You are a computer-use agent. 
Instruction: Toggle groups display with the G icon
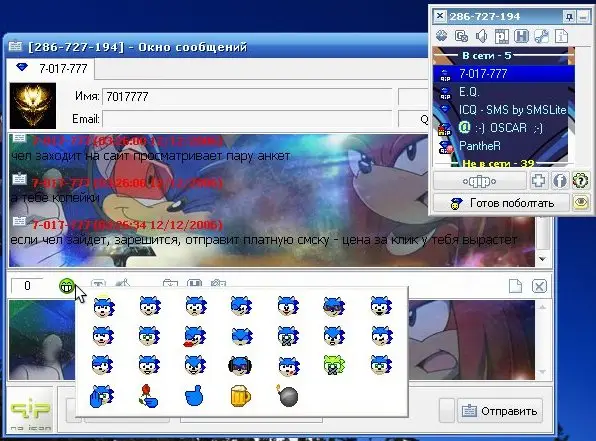pos(461,36)
